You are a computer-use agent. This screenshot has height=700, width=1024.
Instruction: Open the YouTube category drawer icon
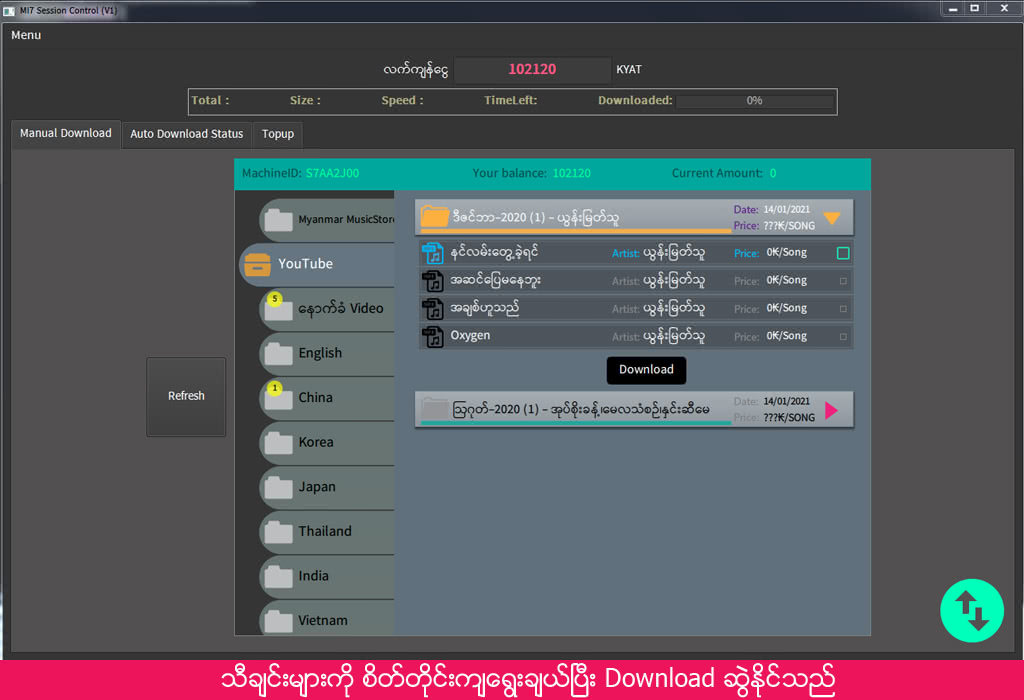258,264
